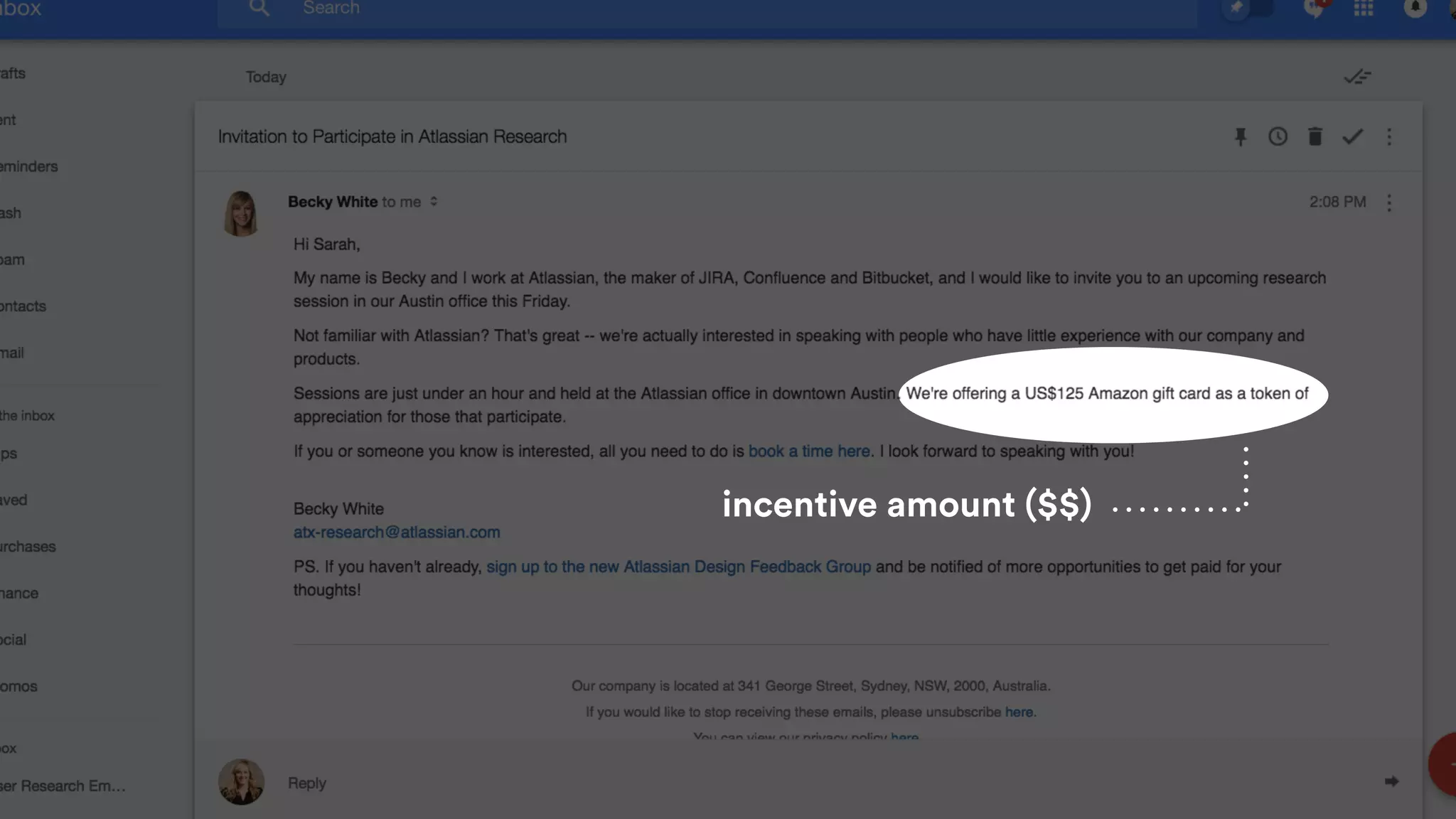Viewport: 1456px width, 819px height.
Task: Open Contacts from the sidebar
Action: [23, 306]
